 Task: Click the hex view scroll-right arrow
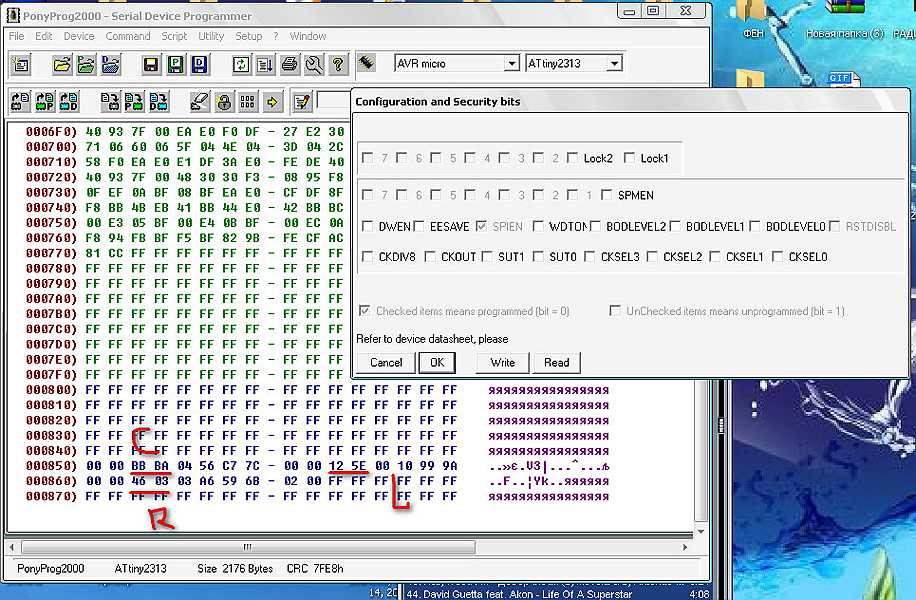coord(685,547)
